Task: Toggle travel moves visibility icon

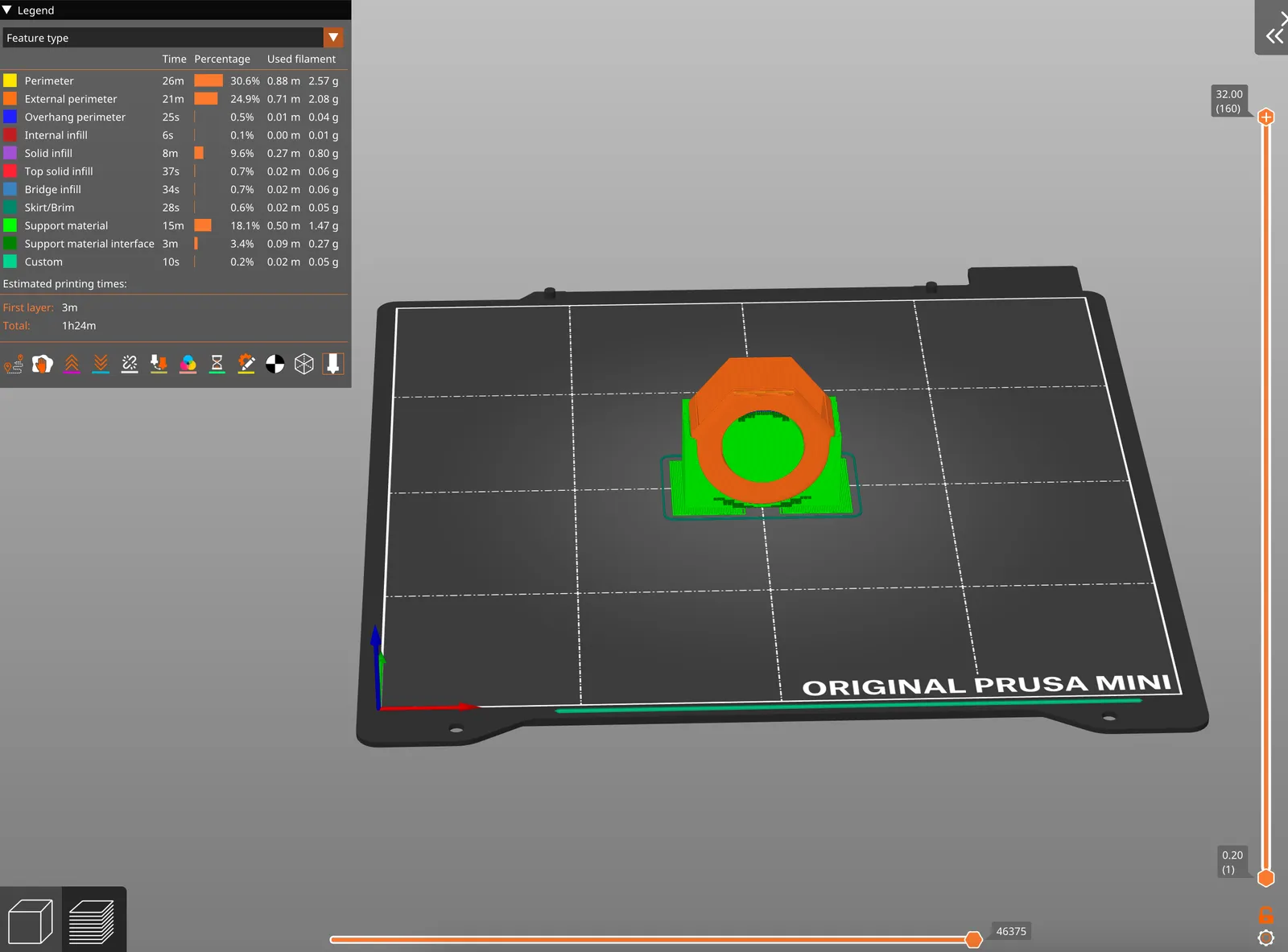Action: (14, 365)
